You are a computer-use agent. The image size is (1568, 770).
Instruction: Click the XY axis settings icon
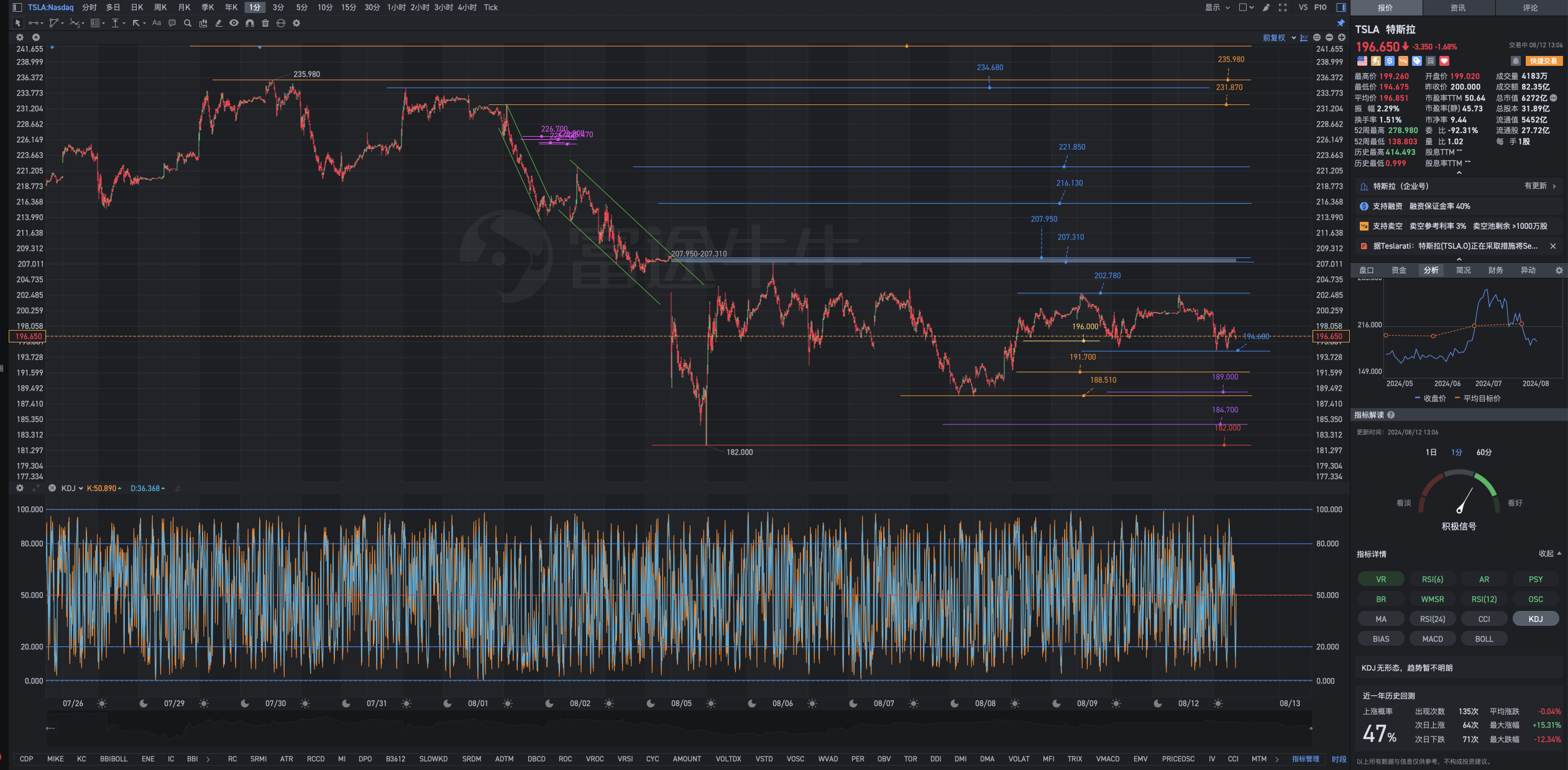click(x=1304, y=38)
